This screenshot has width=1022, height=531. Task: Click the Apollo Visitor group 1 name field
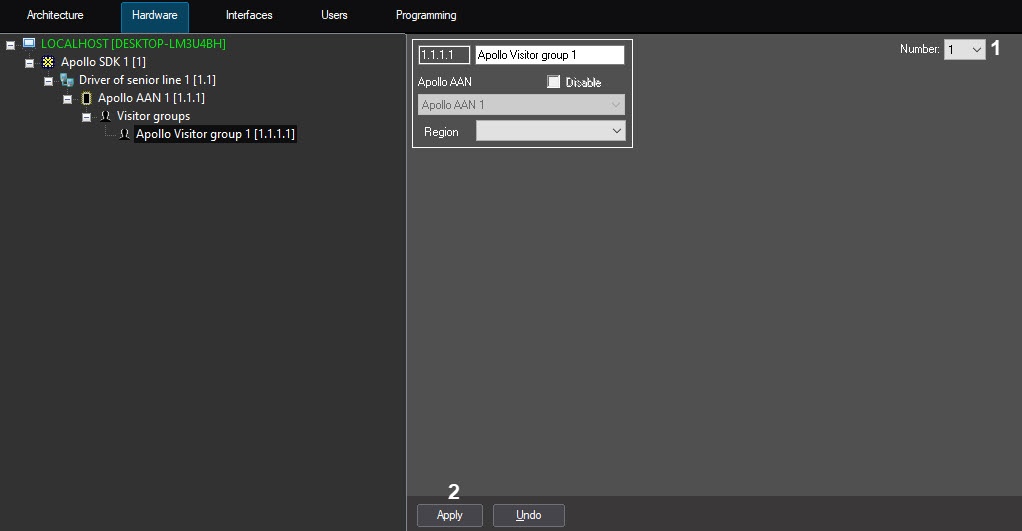549,55
